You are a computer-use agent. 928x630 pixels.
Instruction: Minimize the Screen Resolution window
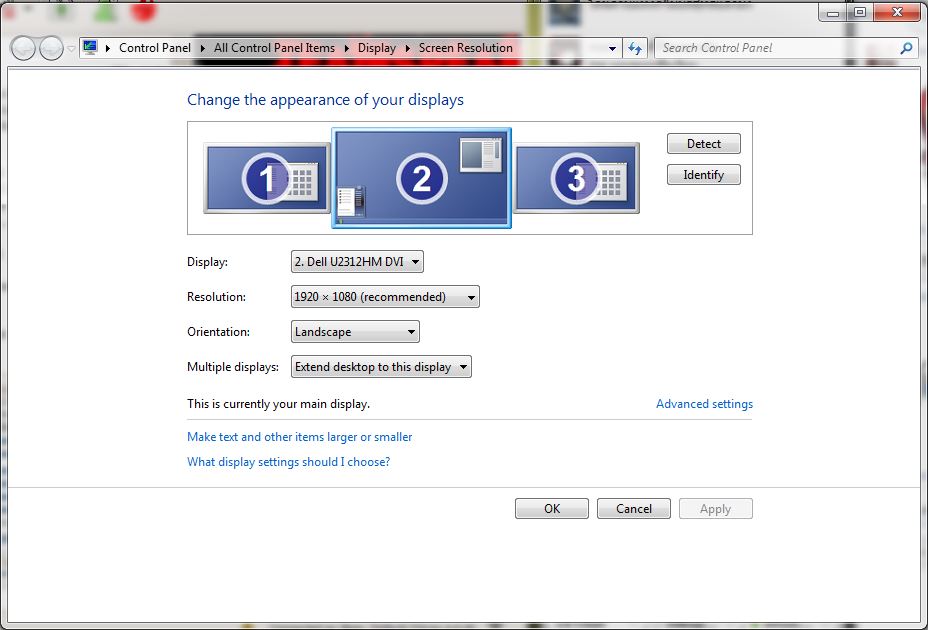coord(833,12)
